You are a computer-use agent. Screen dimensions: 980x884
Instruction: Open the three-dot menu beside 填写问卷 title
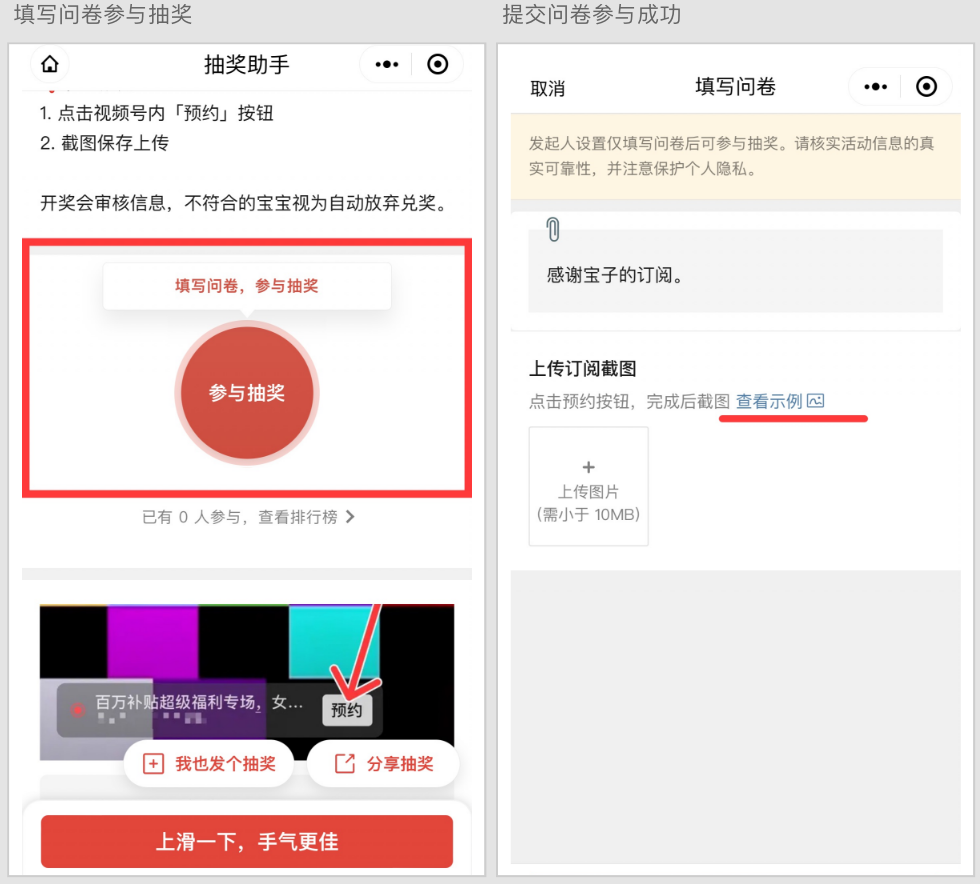[x=875, y=87]
